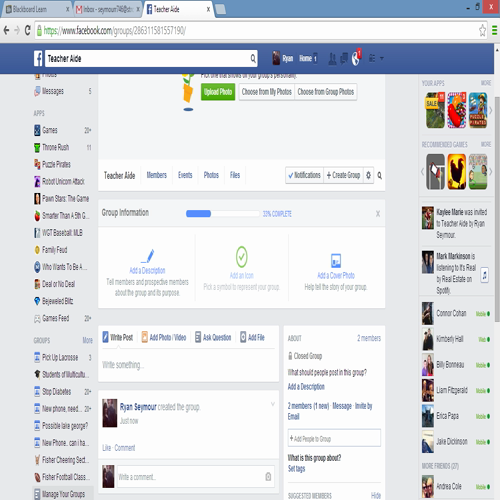Open the Files tab

235,175
